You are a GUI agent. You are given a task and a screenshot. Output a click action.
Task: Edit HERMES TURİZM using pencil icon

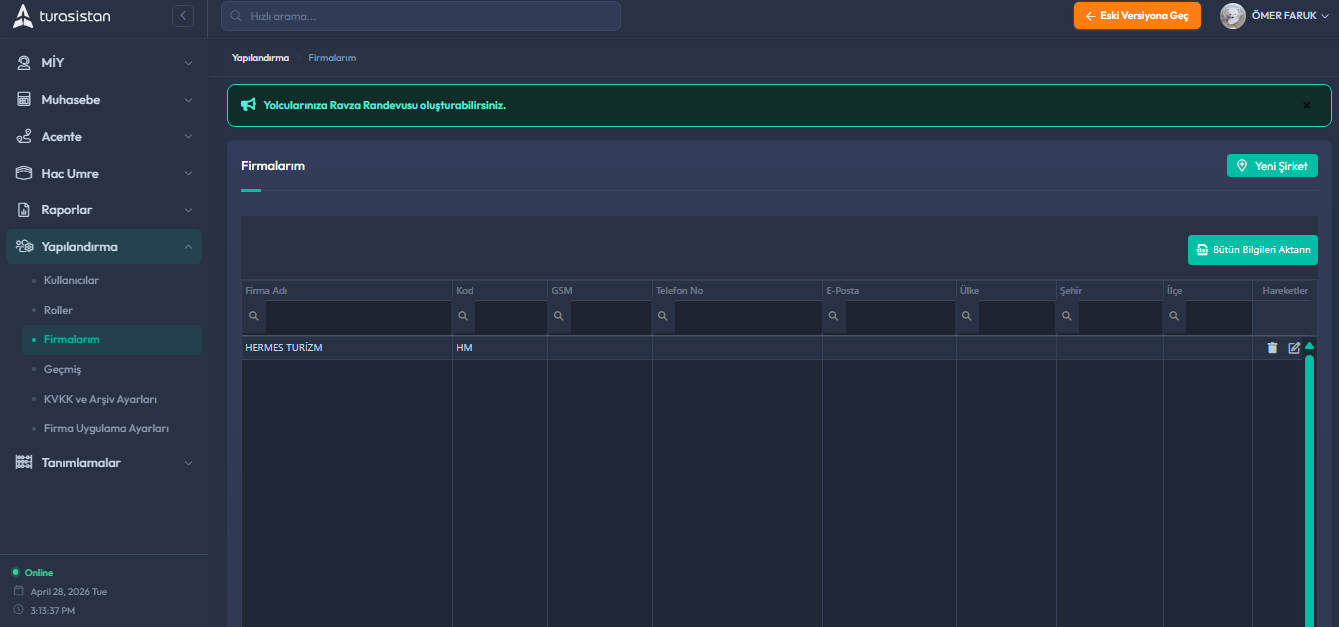[1294, 348]
